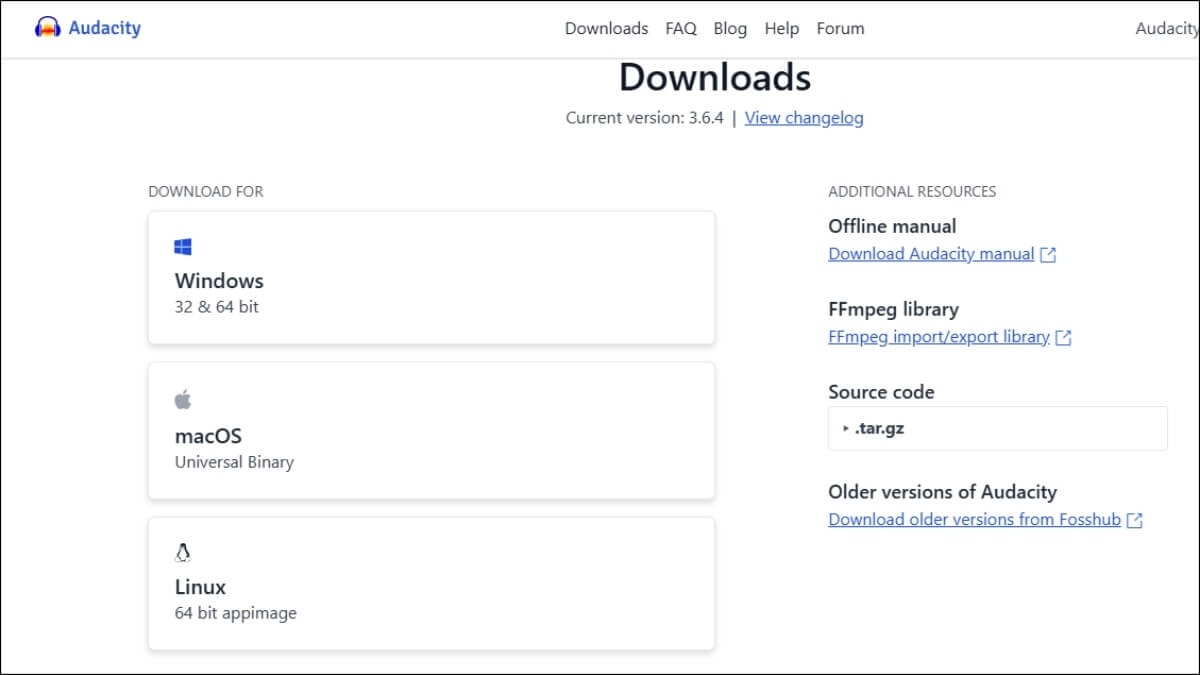Click the Apple logo icon
This screenshot has width=1200, height=675.
(182, 400)
